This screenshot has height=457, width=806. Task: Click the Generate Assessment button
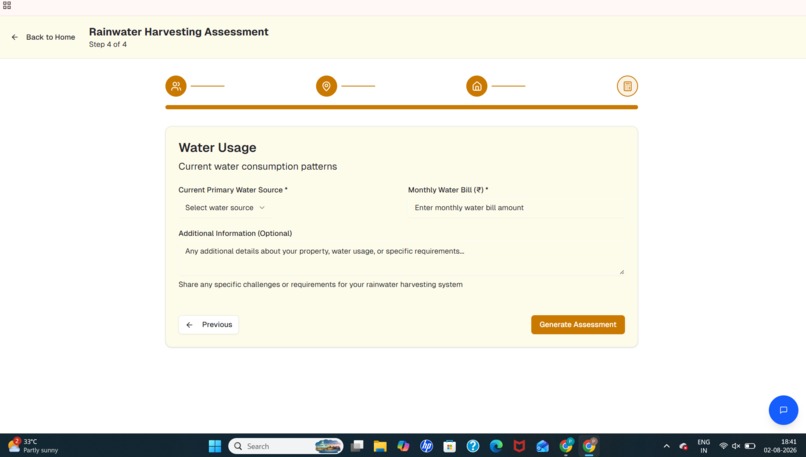578,325
